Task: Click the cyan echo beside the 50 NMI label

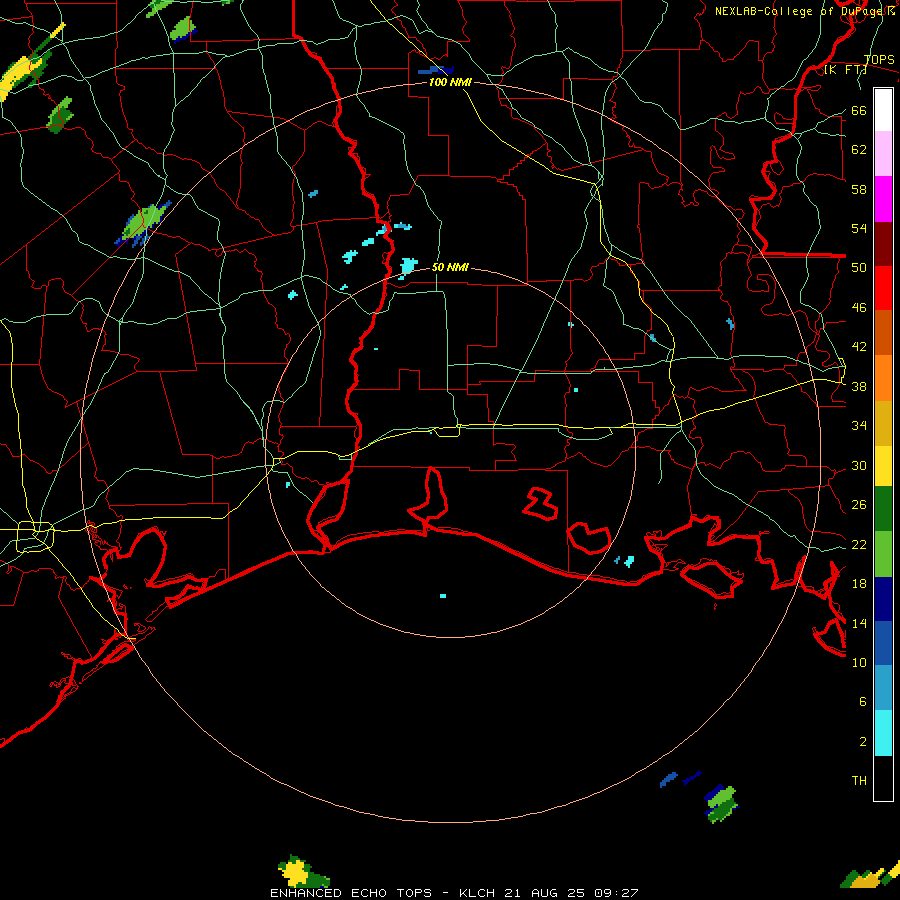Action: tap(408, 267)
